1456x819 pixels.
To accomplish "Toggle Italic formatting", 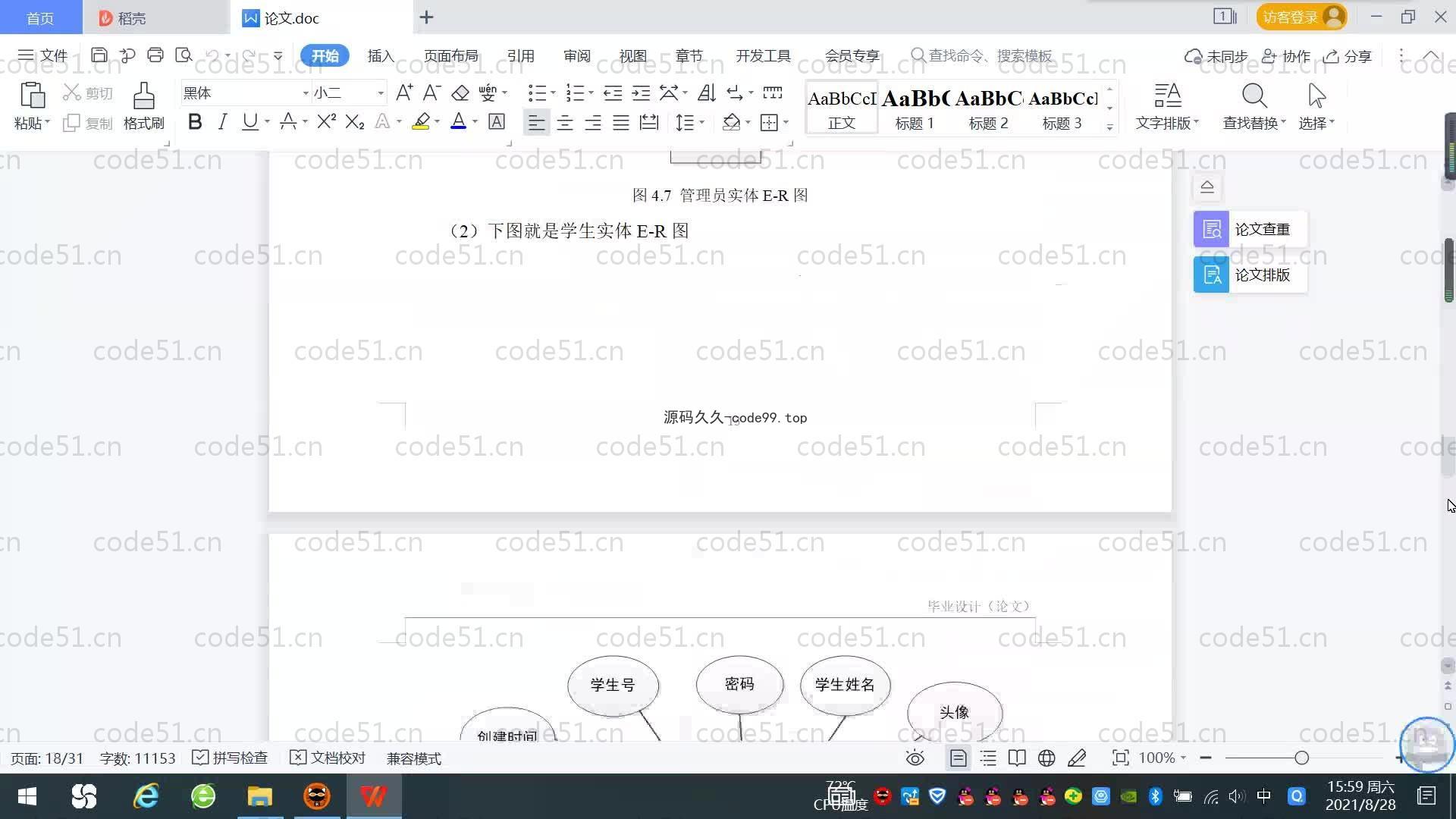I will (222, 121).
